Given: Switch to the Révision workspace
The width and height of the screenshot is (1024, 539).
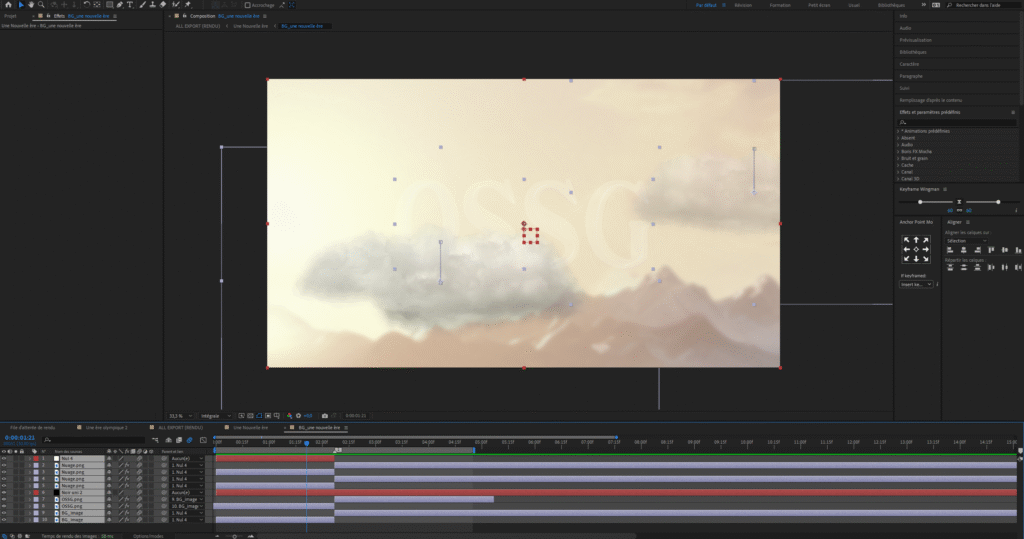Looking at the screenshot, I should pyautogui.click(x=743, y=5).
